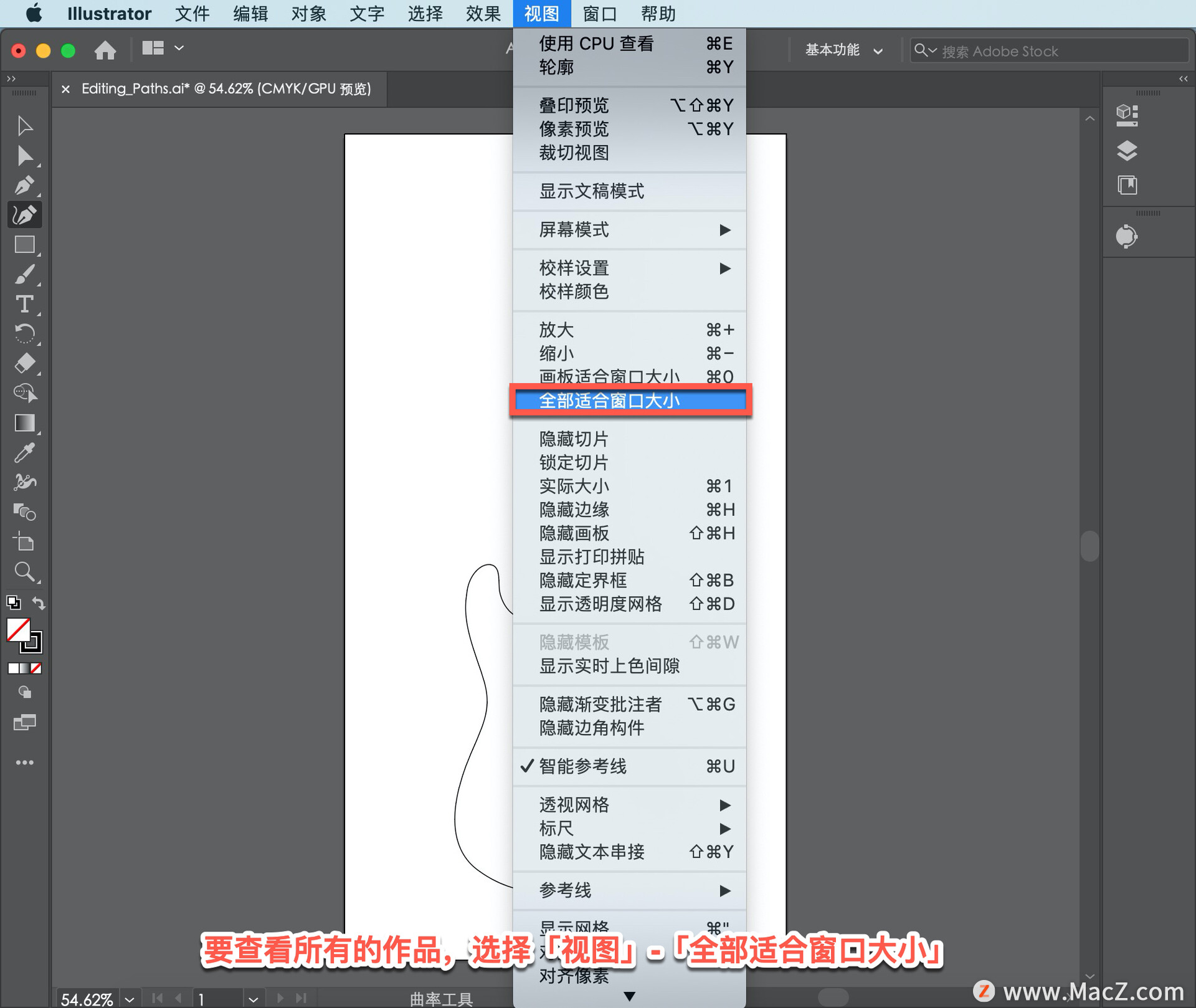Toggle 隐藏边缘 edges visibility
The width and height of the screenshot is (1196, 1008).
tap(629, 510)
